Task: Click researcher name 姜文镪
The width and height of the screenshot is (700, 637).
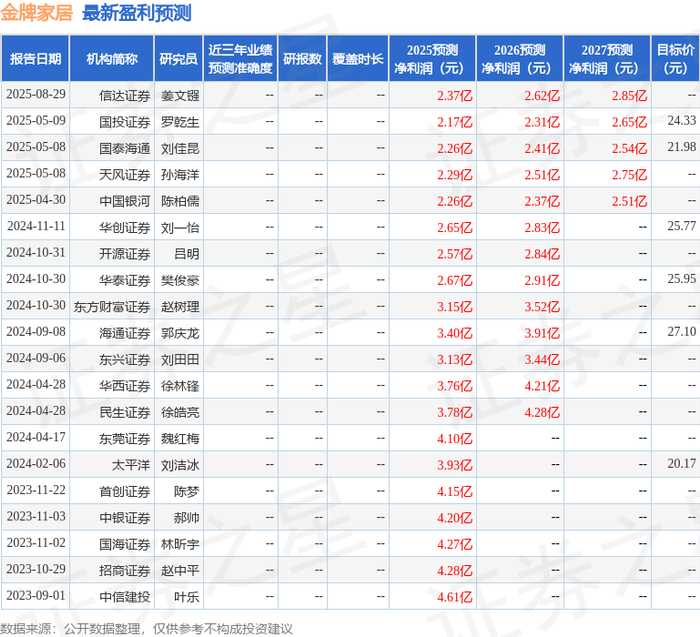Action: [180, 96]
